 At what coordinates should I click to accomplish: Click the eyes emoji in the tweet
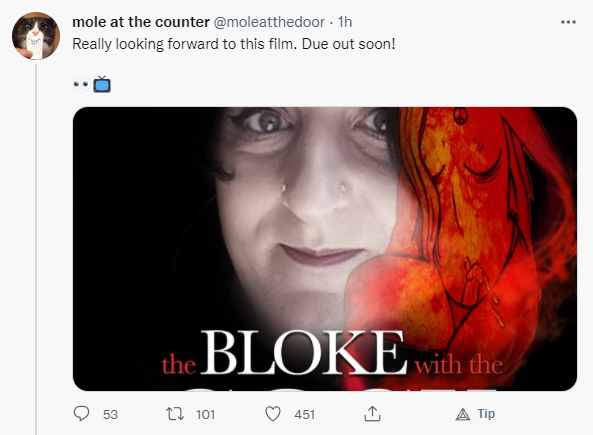point(81,84)
